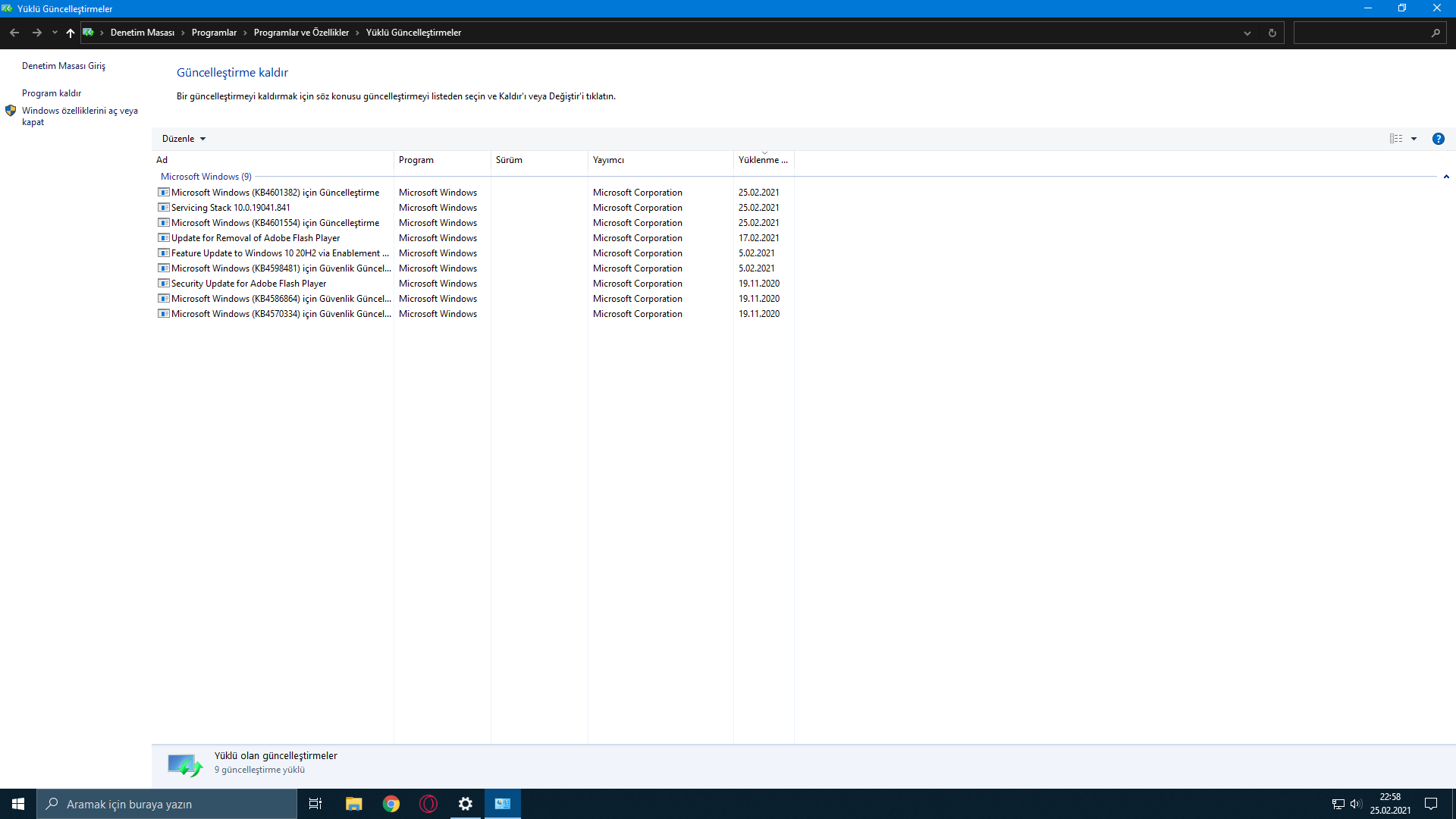Open Opera browser from the taskbar
Image resolution: width=1456 pixels, height=819 pixels.
coord(428,804)
